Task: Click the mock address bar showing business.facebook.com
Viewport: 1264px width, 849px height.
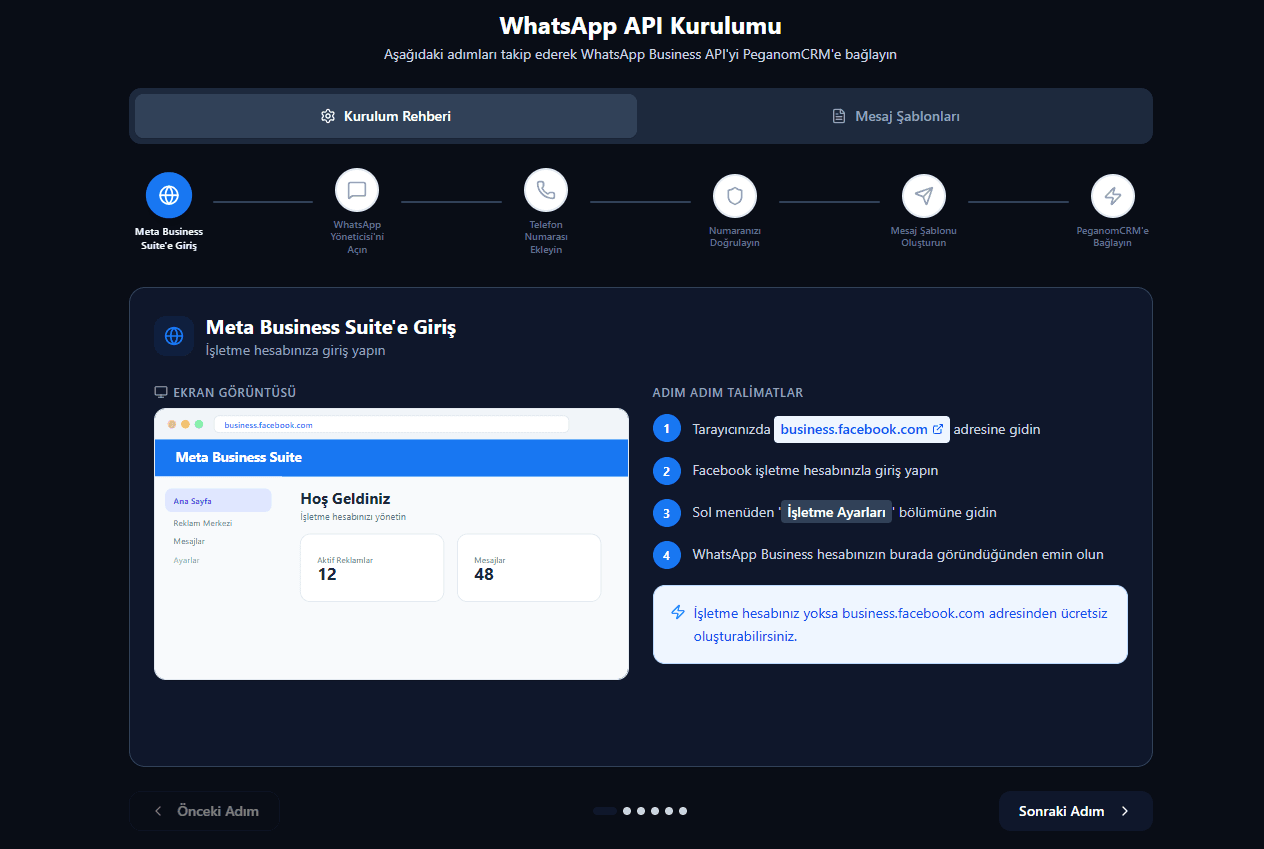Action: (x=391, y=425)
